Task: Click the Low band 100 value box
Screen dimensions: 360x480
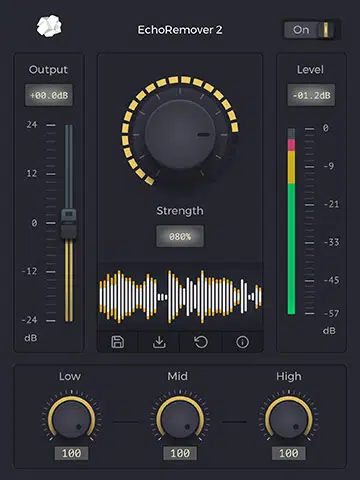Action: (71, 453)
